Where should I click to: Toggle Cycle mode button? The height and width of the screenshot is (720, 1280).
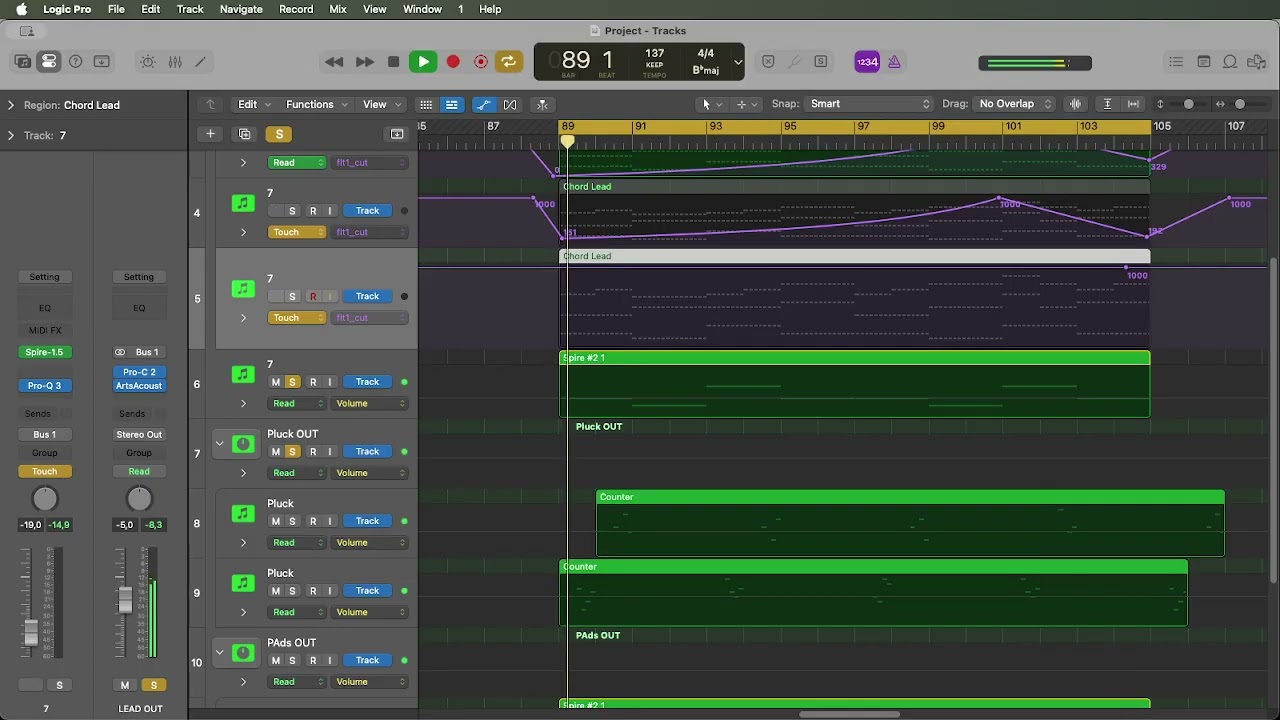508,62
